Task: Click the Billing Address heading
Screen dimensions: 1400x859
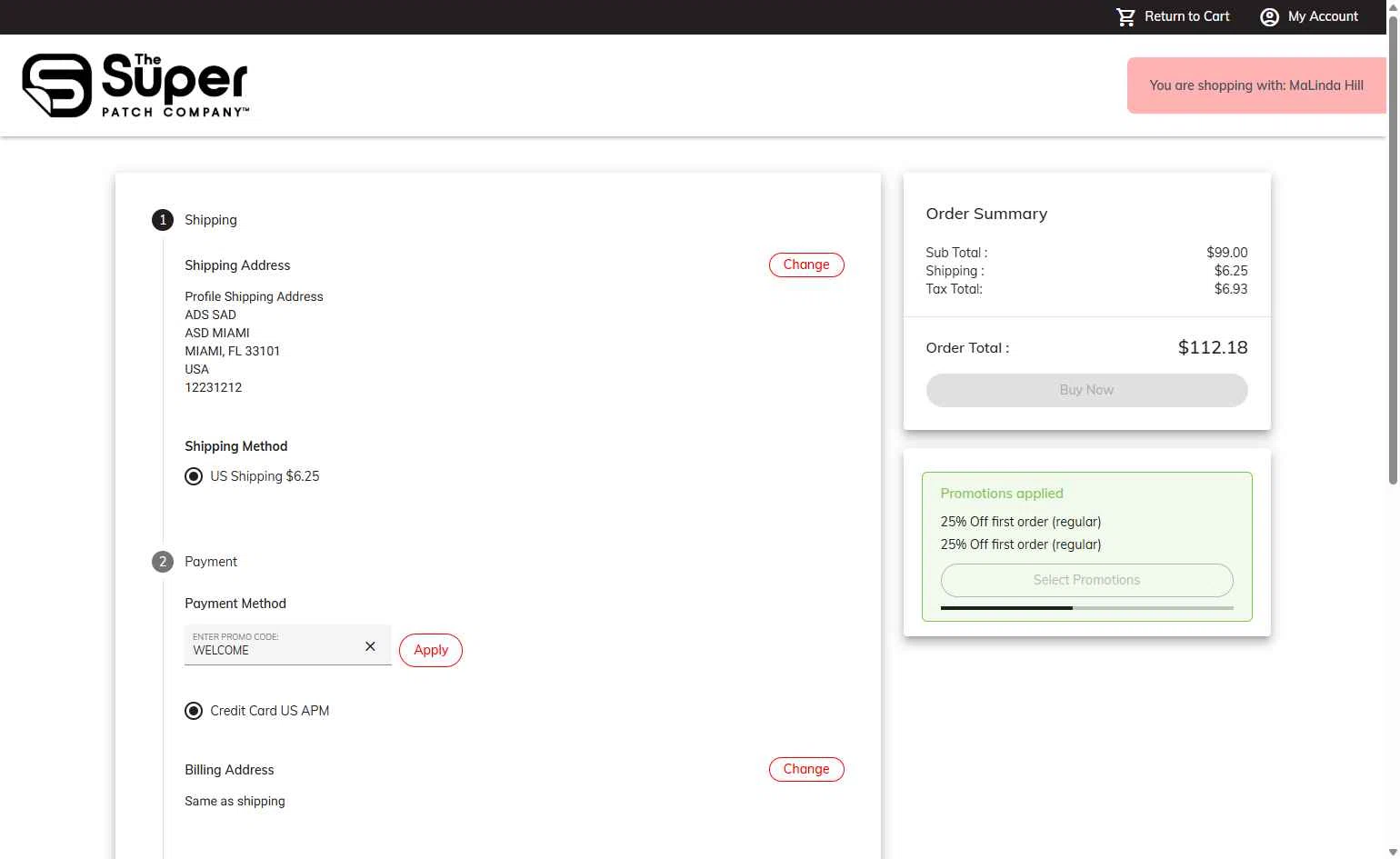Action: [x=229, y=770]
